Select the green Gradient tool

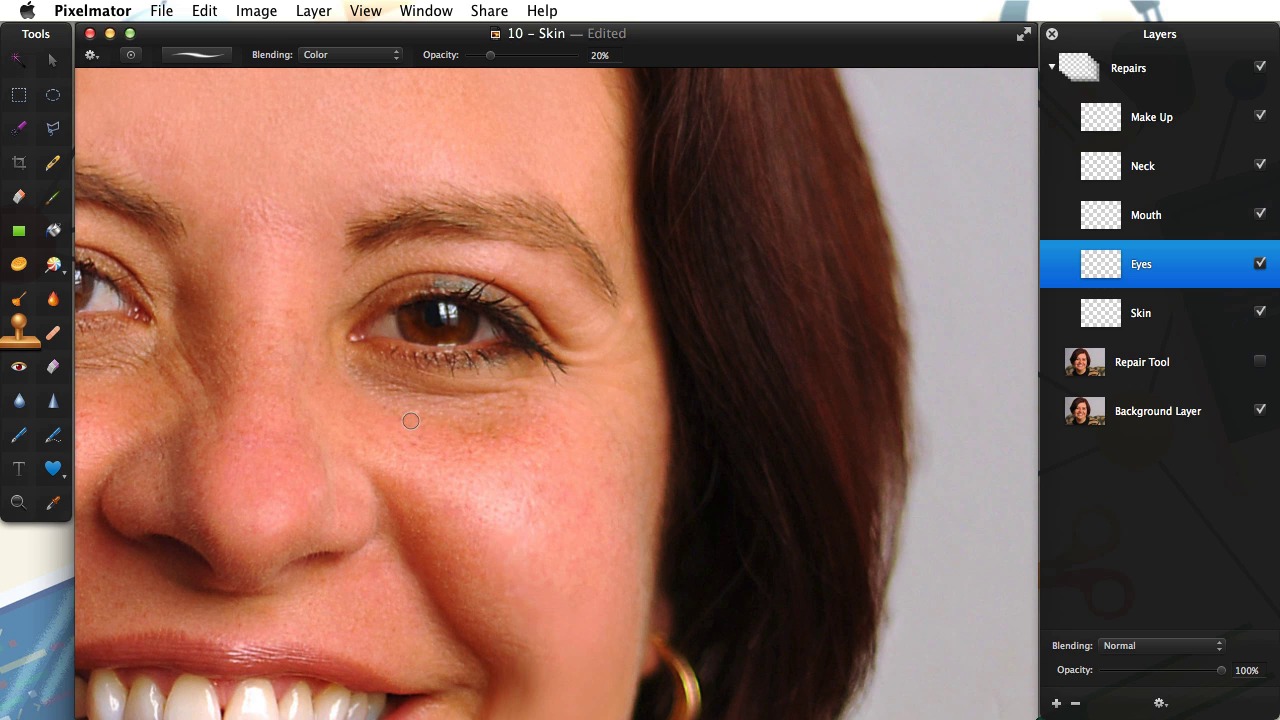18,231
